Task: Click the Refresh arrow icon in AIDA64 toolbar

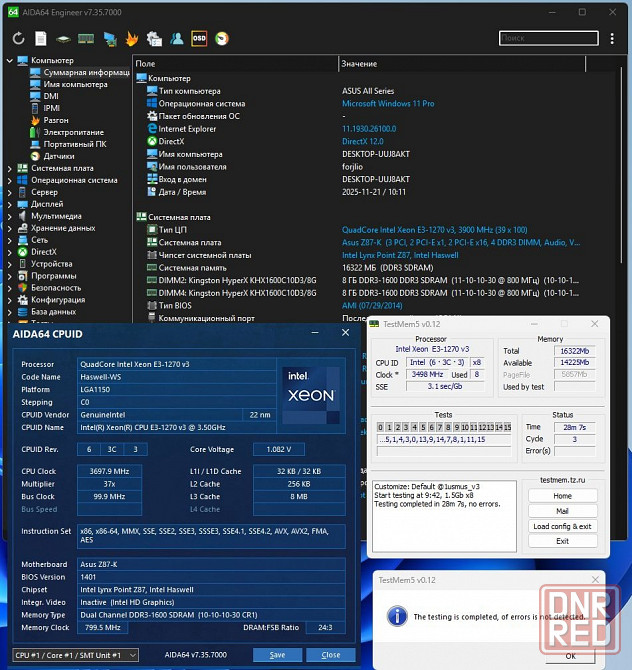Action: [18, 39]
